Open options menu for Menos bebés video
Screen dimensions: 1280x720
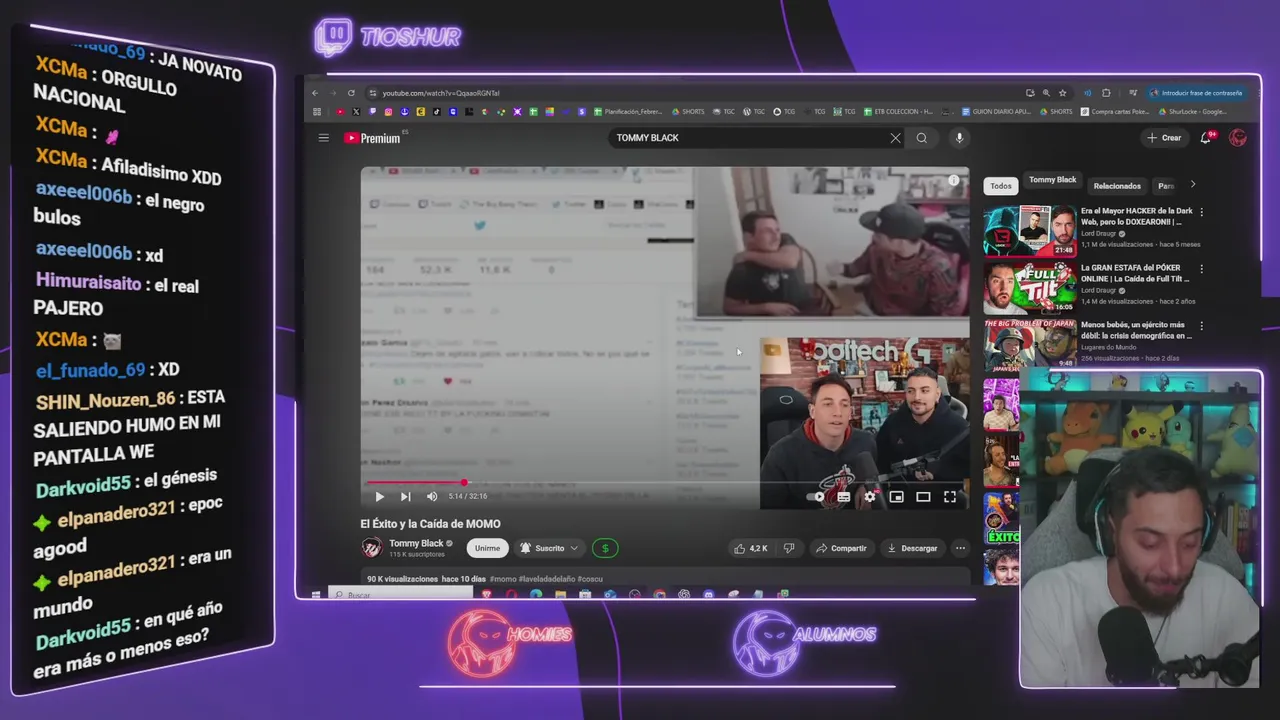[x=1201, y=326]
